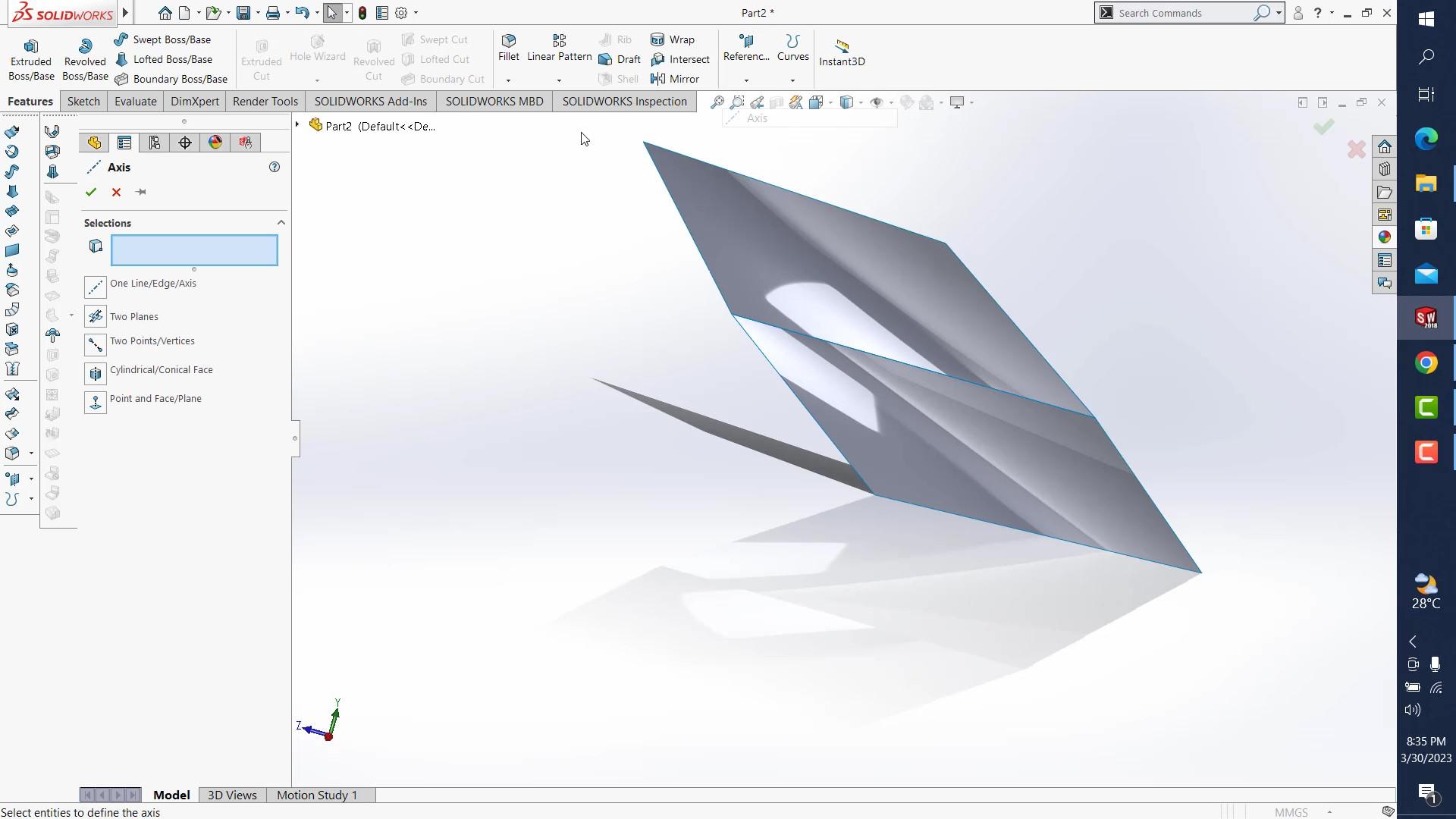
Task: Open the Curves dropdown arrow
Action: [792, 80]
